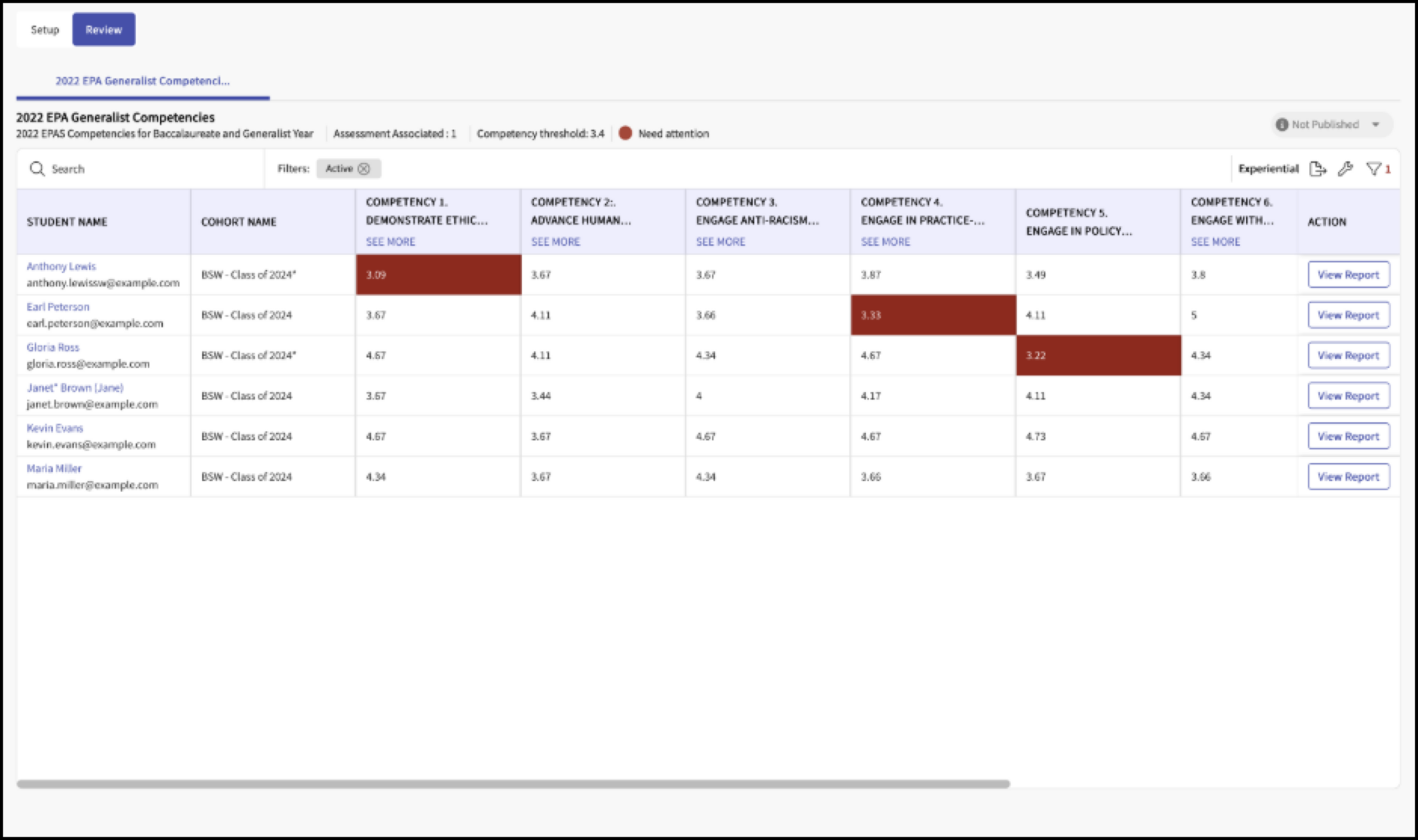Open the funnel filter icon
This screenshot has height=840, width=1418.
[1373, 169]
